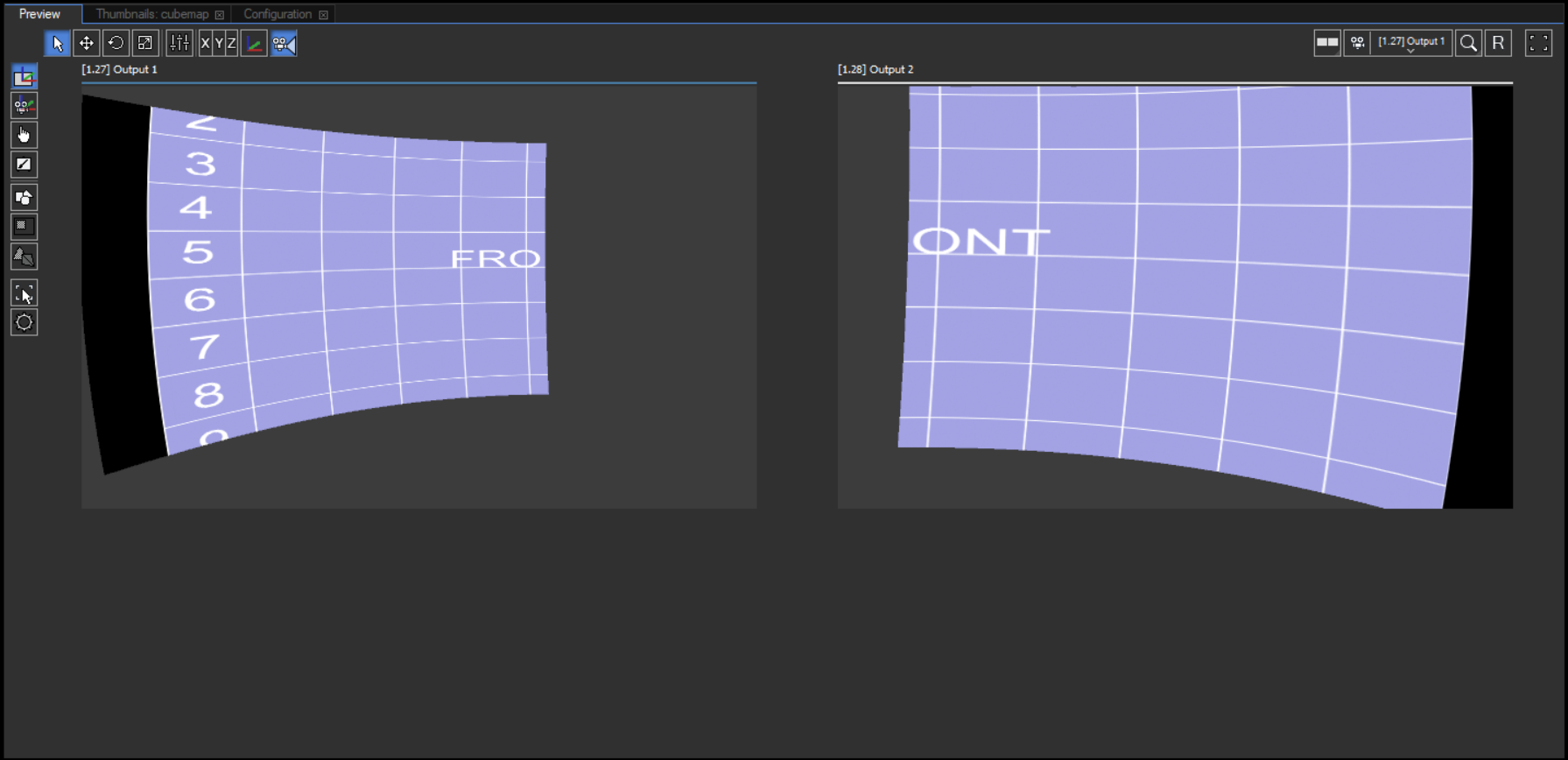Toggle the X axis constraint
The width and height of the screenshot is (1568, 760).
point(205,43)
